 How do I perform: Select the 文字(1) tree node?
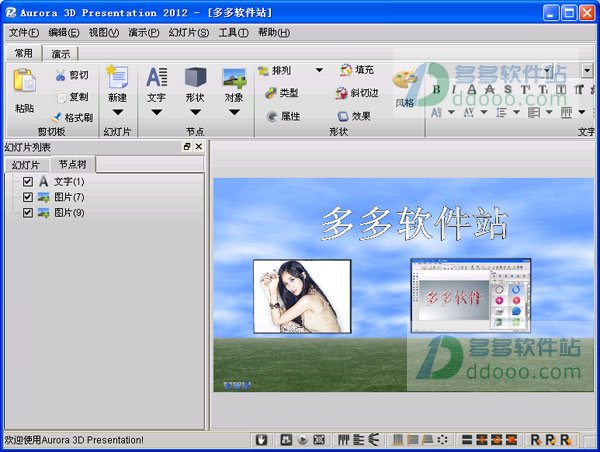pos(69,181)
